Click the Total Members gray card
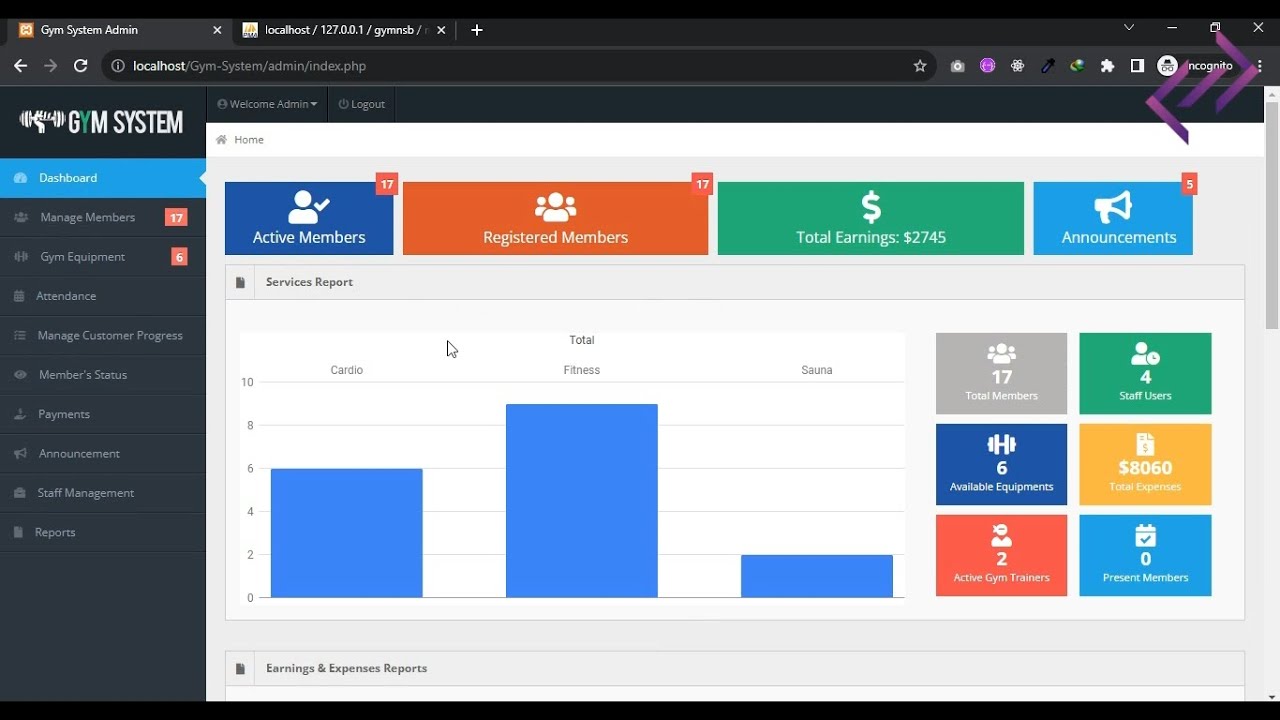This screenshot has height=720, width=1280. coord(1001,374)
